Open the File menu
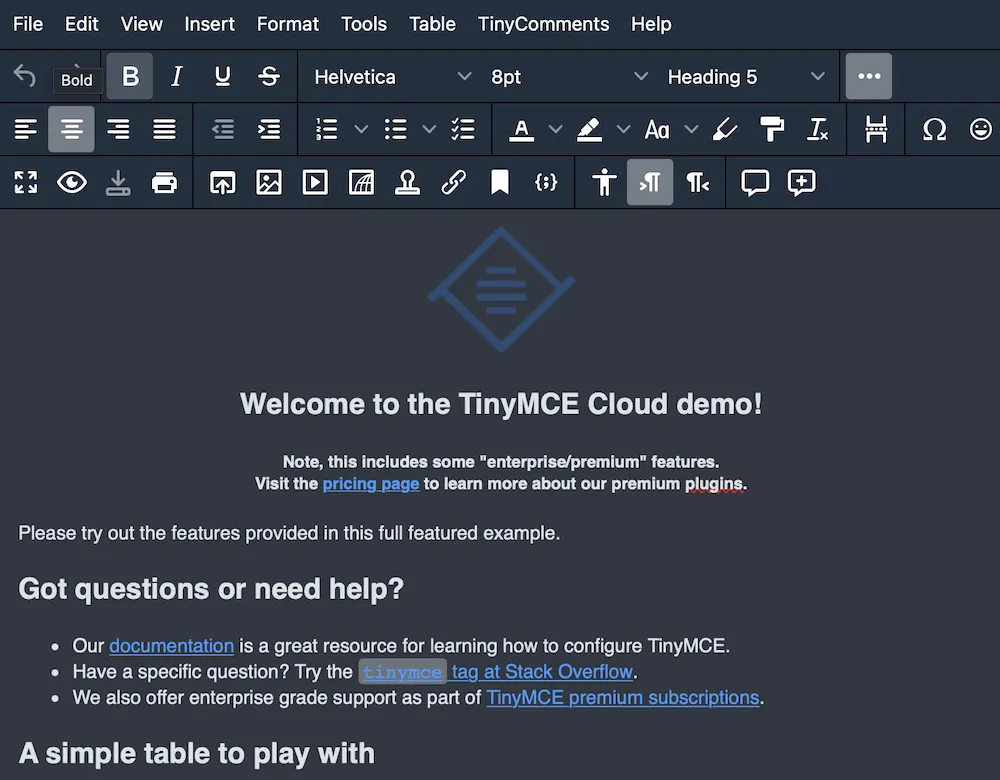The width and height of the screenshot is (1000, 780). tap(28, 24)
